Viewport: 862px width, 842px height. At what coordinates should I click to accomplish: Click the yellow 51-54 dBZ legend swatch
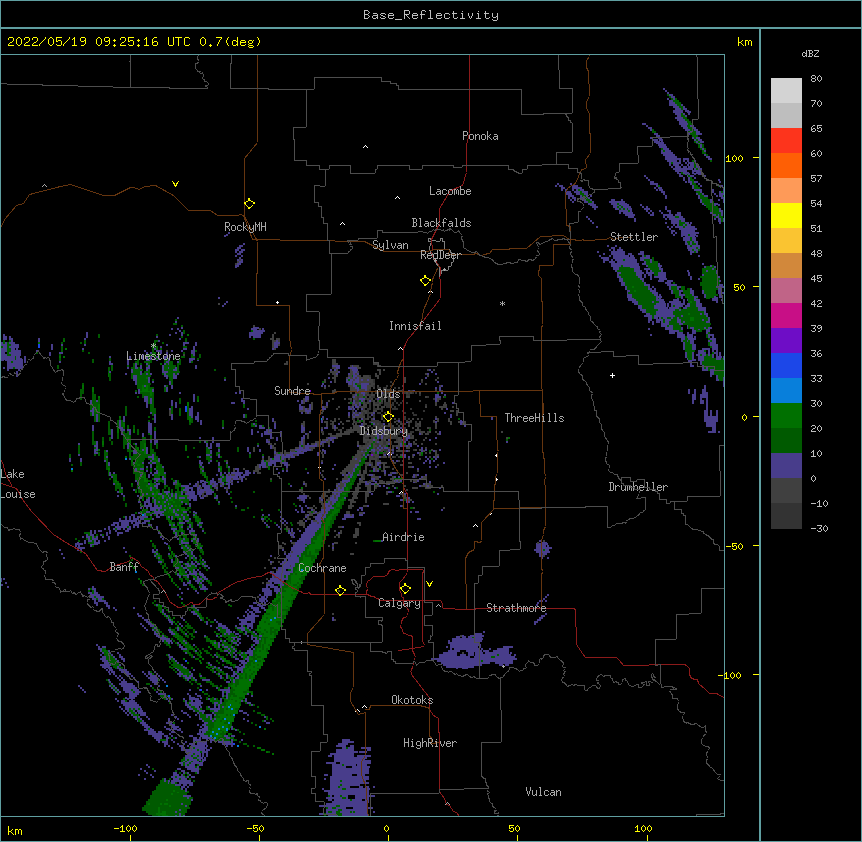(x=786, y=216)
